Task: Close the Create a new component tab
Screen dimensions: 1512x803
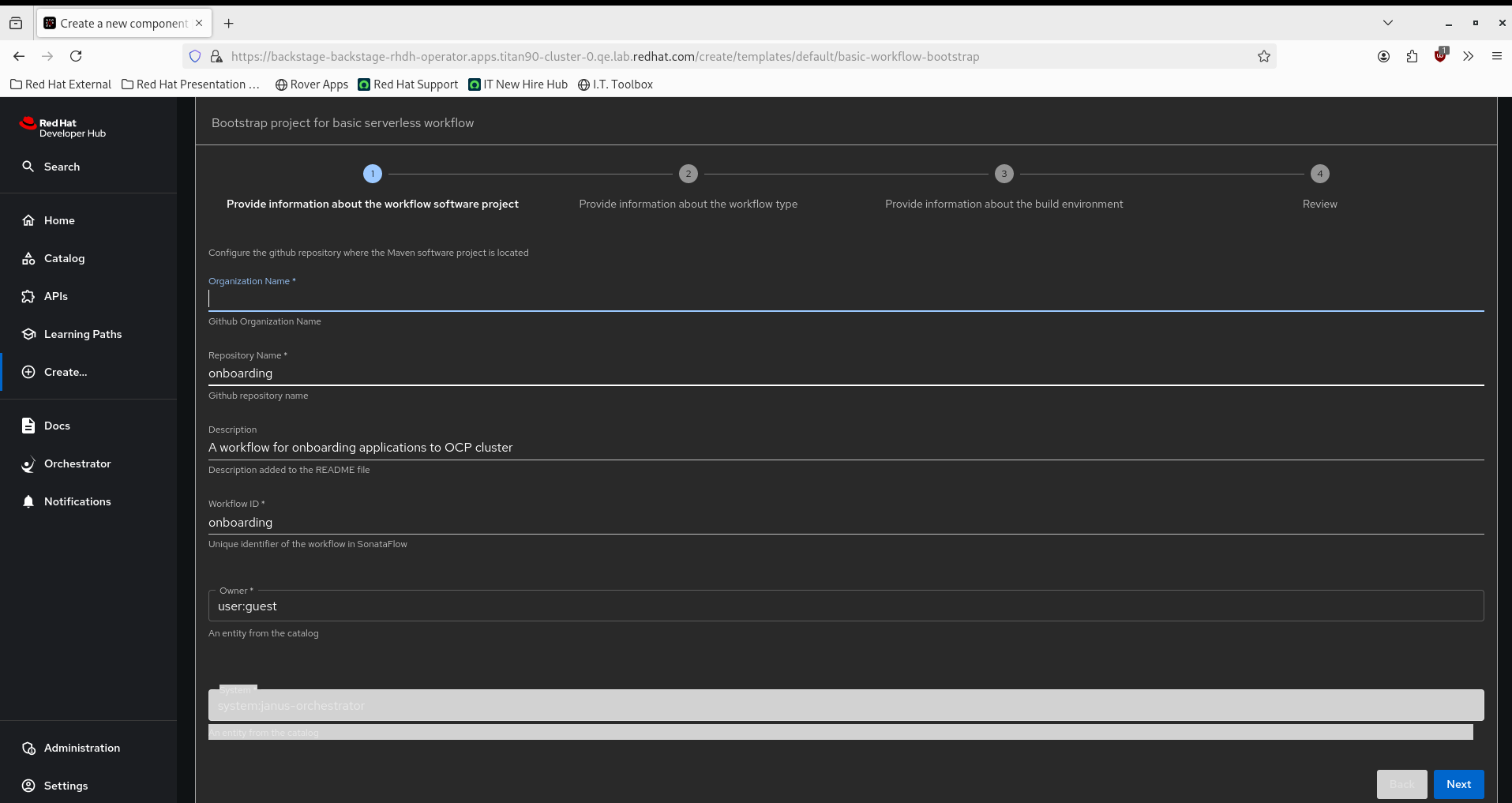Action: click(x=199, y=23)
